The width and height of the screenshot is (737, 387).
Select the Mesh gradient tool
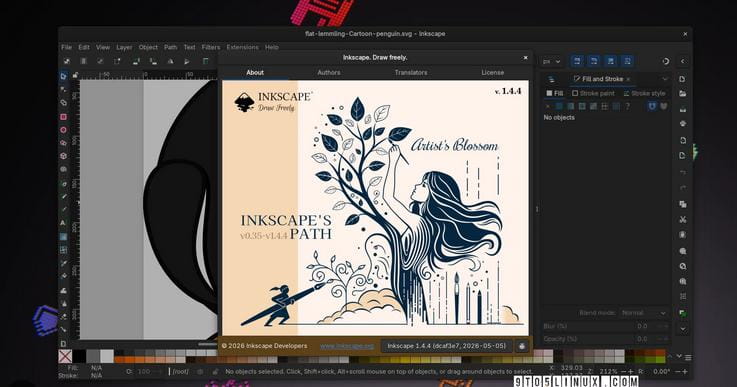[x=63, y=250]
